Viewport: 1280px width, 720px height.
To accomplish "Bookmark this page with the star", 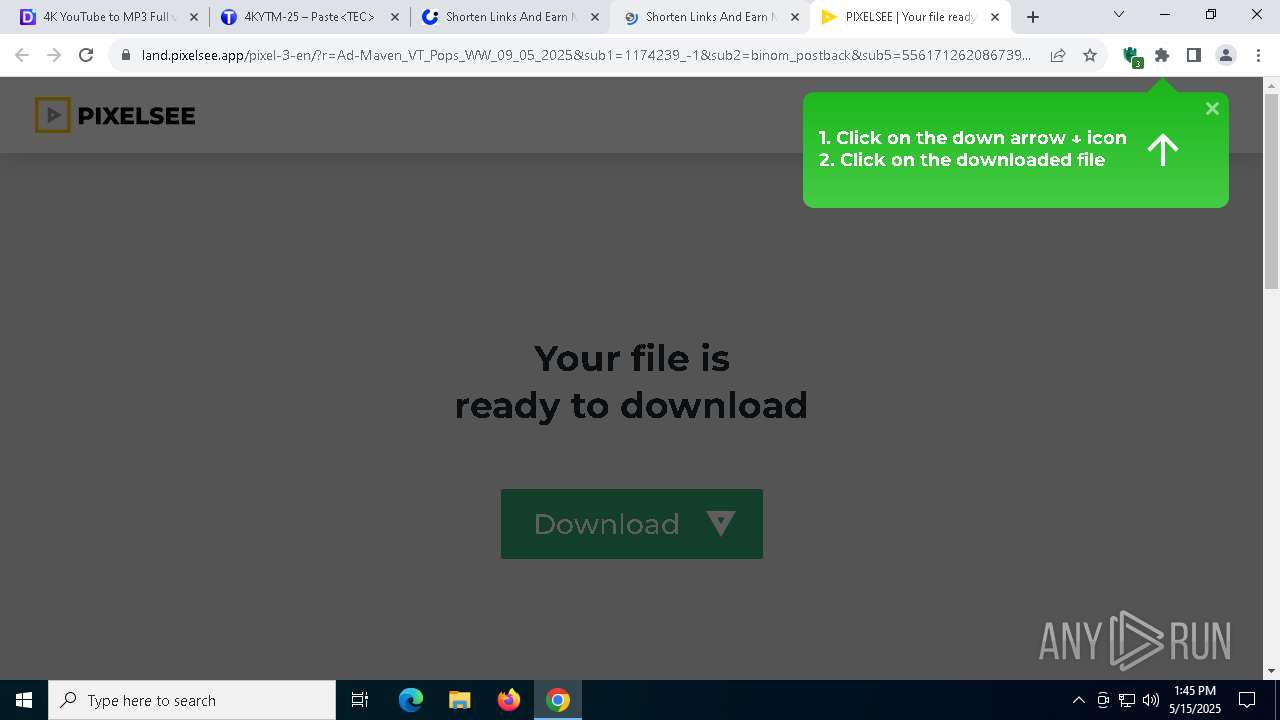I will 1090,55.
